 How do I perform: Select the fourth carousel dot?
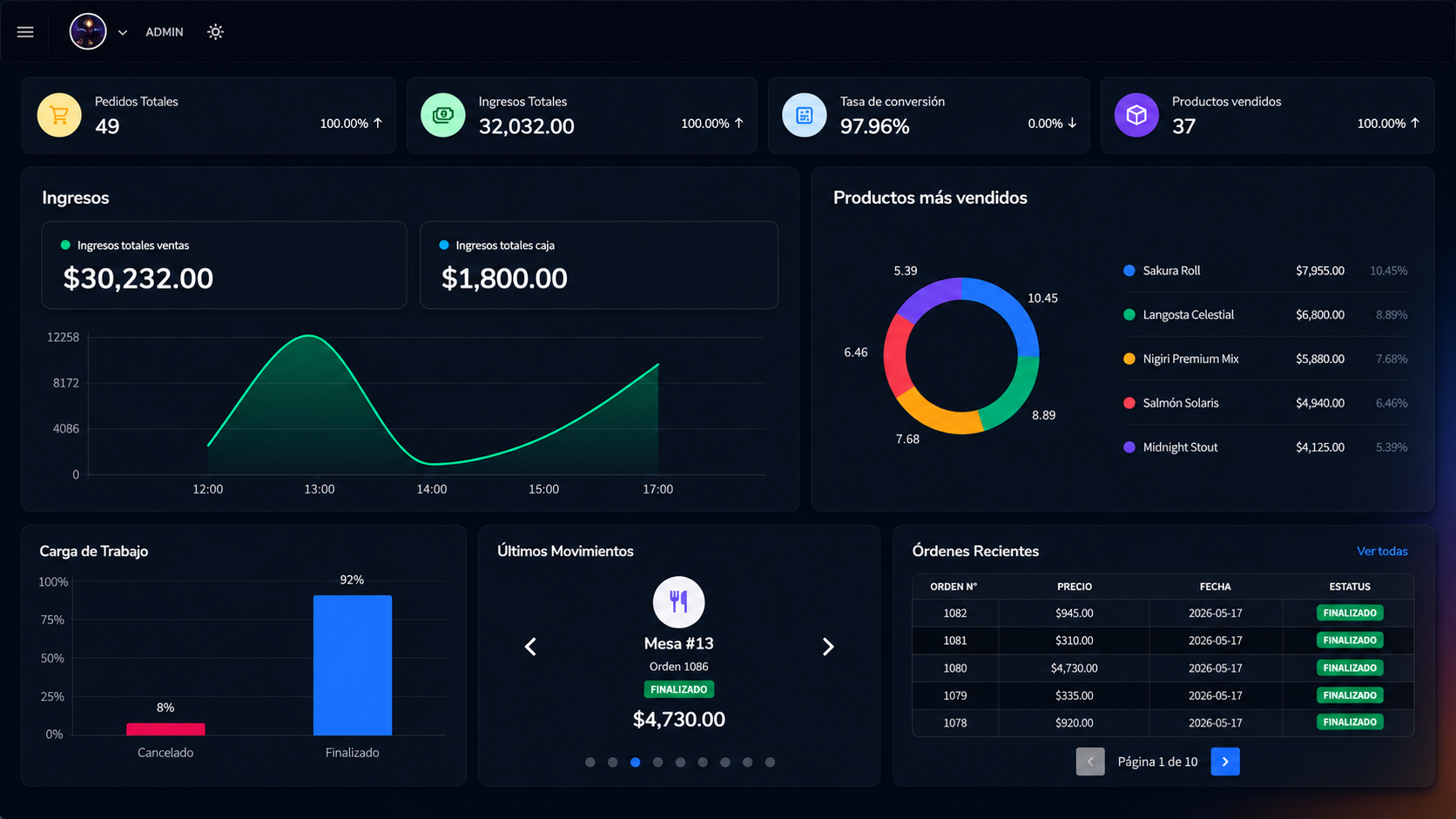(x=658, y=762)
